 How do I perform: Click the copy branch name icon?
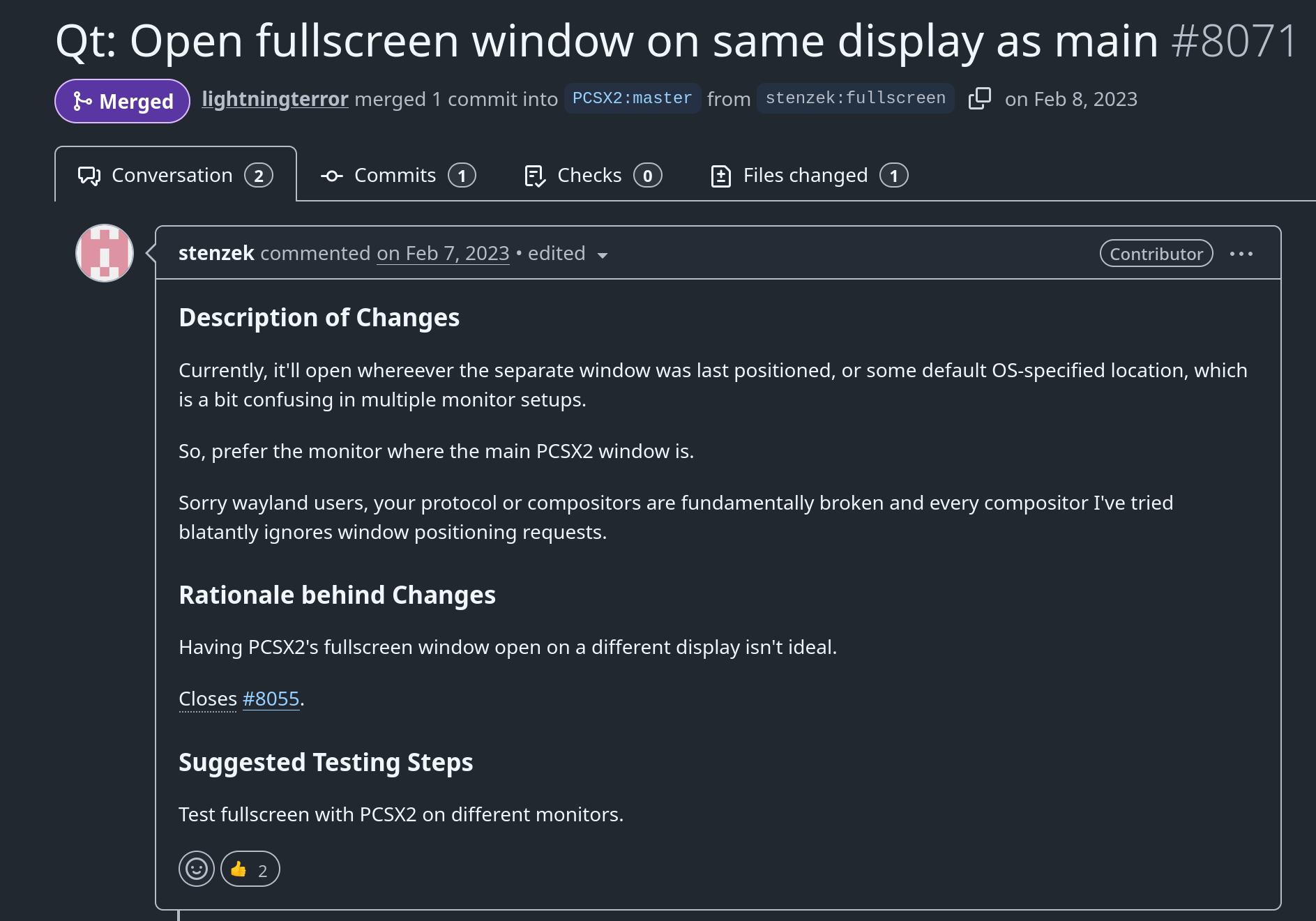point(979,98)
